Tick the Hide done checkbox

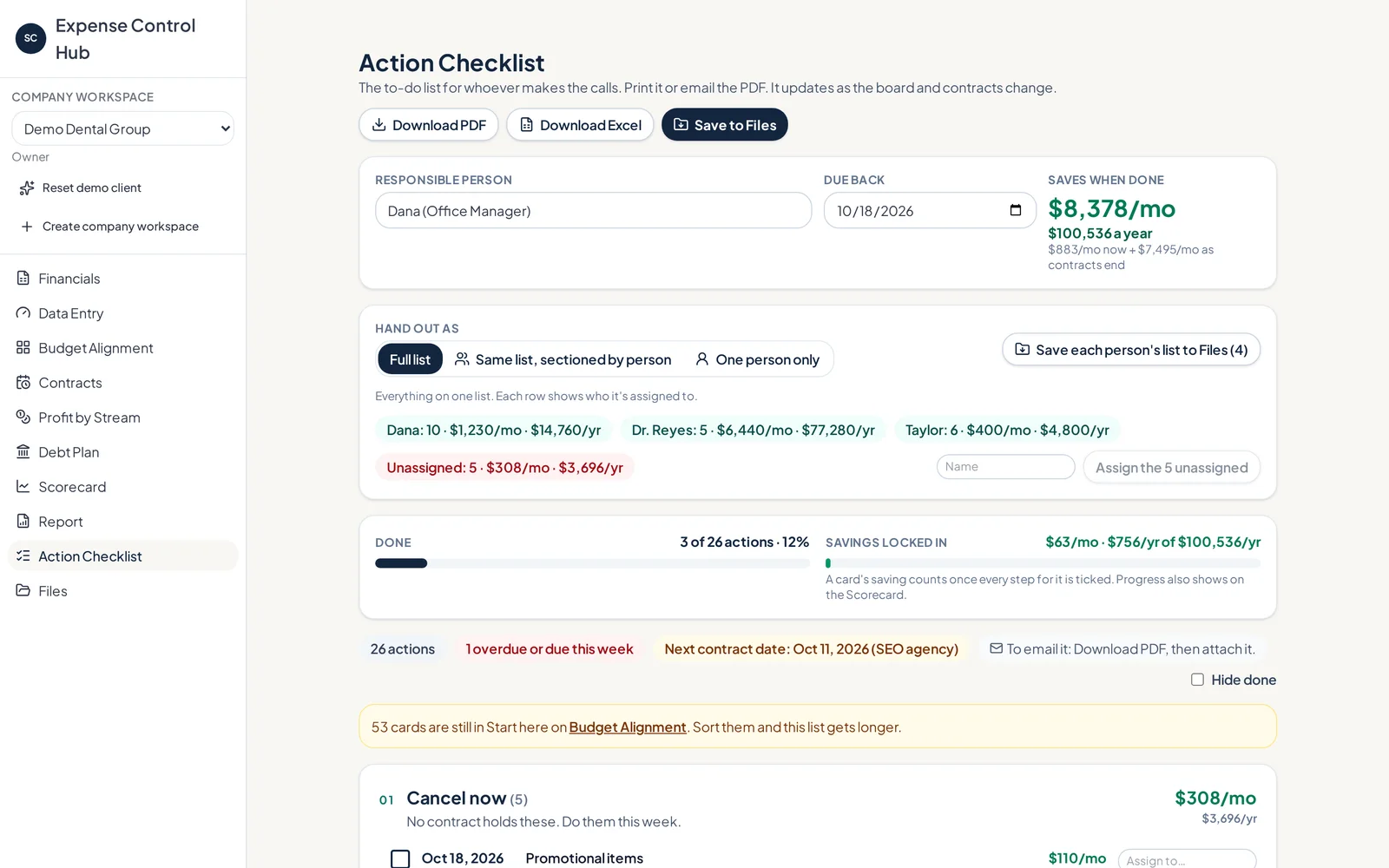click(x=1197, y=680)
